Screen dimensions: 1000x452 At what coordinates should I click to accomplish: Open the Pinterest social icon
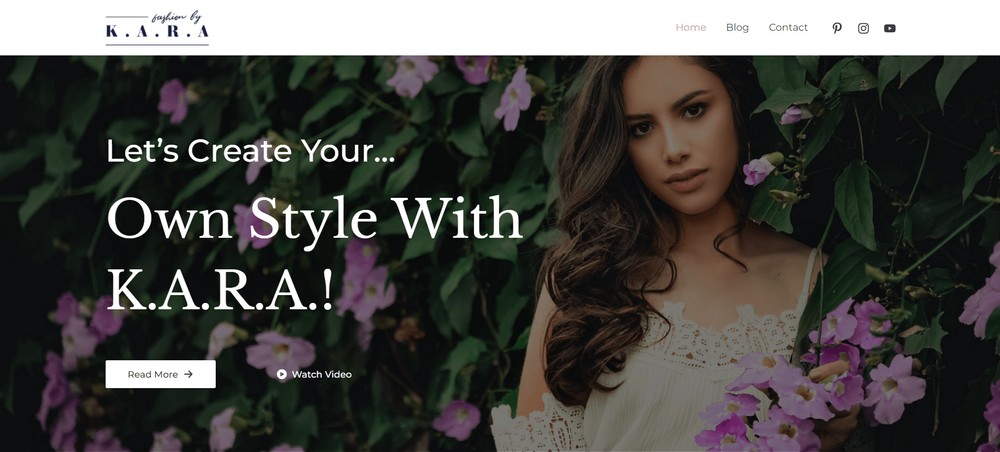point(837,28)
